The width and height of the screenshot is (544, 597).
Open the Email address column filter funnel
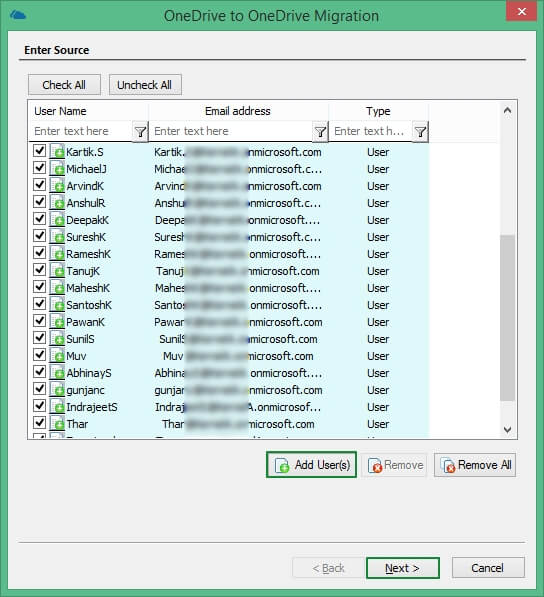pyautogui.click(x=320, y=132)
